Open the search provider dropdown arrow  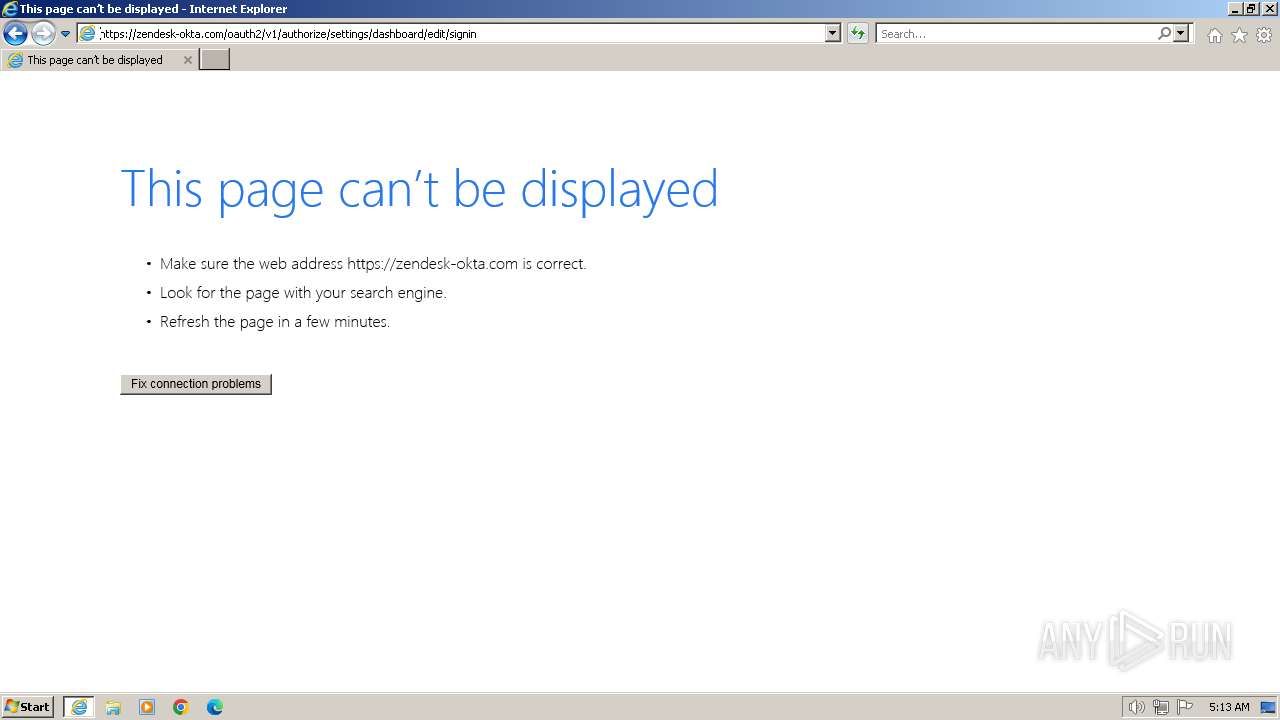[x=1181, y=33]
